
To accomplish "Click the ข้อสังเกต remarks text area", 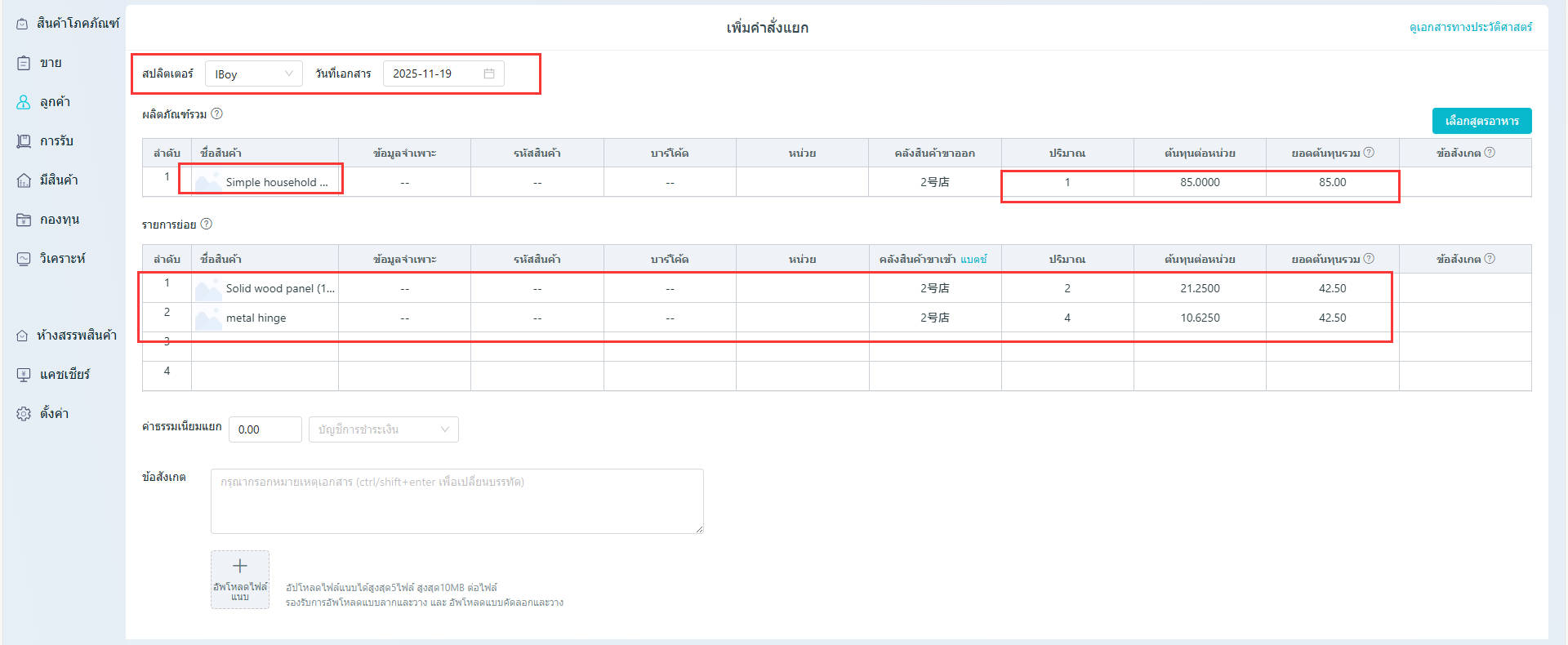I will [x=457, y=501].
